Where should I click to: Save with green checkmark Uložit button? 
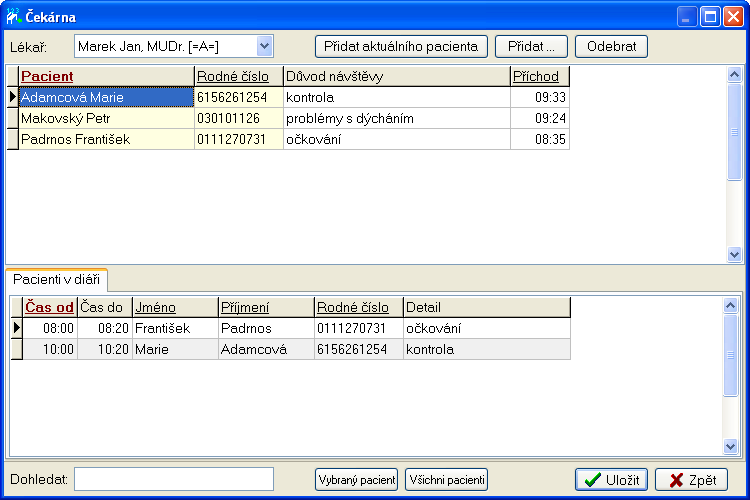612,480
